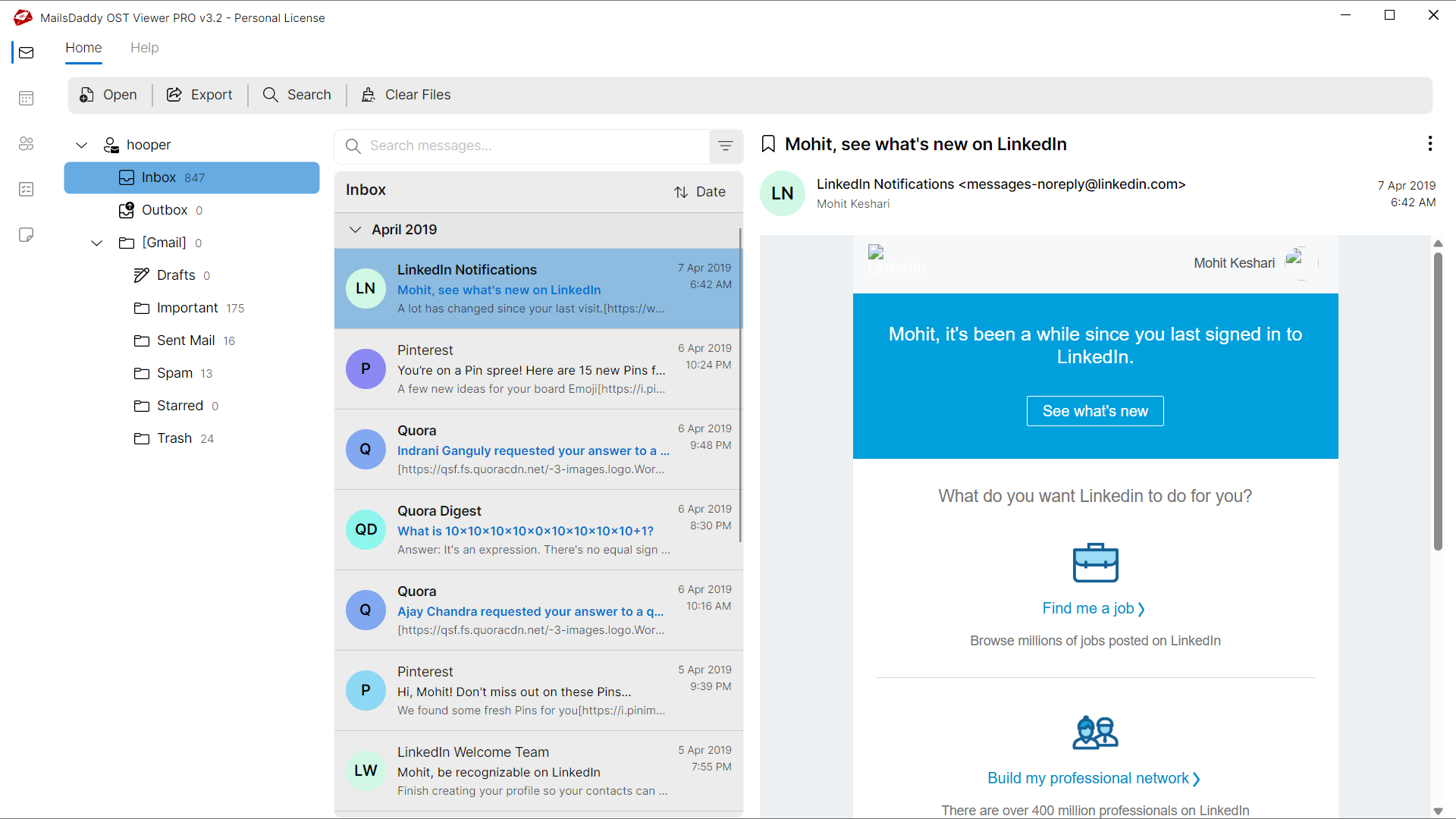Click the LN avatar in message list
The height and width of the screenshot is (819, 1456).
click(x=366, y=288)
